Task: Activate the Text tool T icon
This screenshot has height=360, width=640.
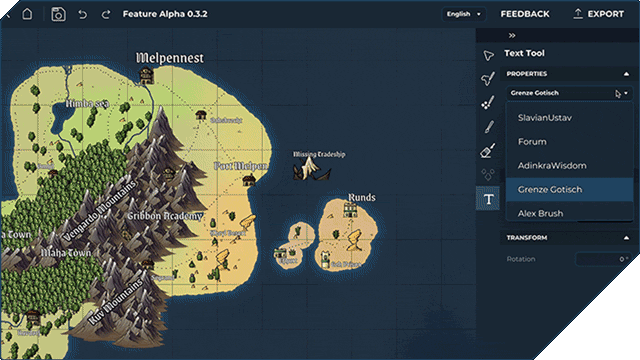Action: coord(488,199)
